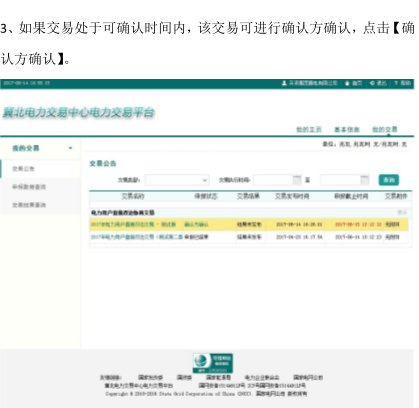Collapse the 我的交易 sidebar section arrow
The width and height of the screenshot is (419, 408).
coord(70,148)
